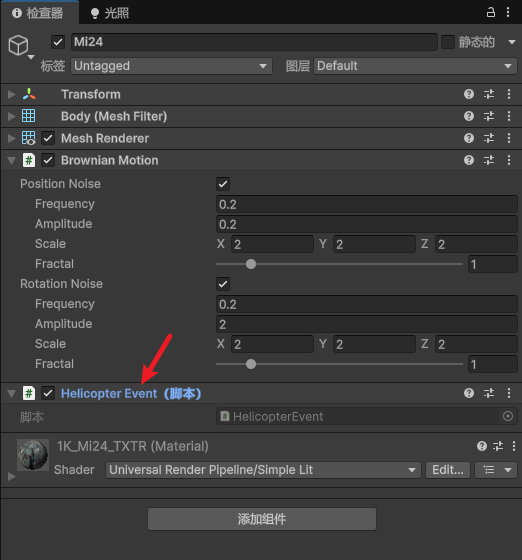The width and height of the screenshot is (522, 560).
Task: Toggle the Brownian Motion enabled checkbox
Action: coord(48,160)
